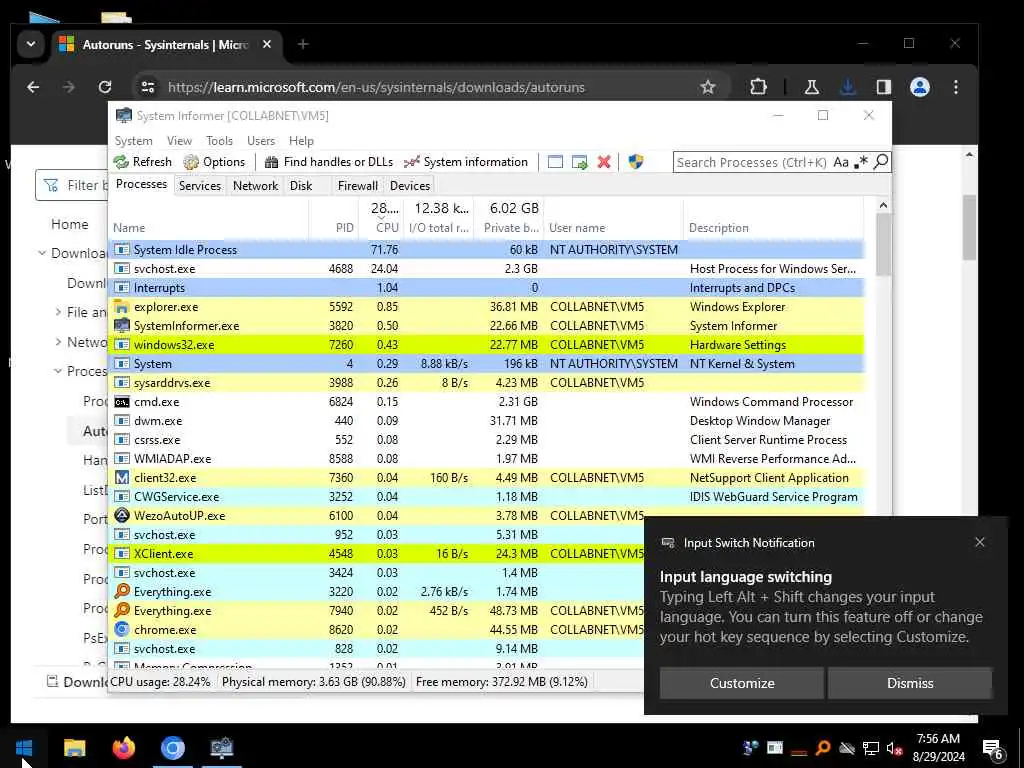The image size is (1024, 768).
Task: Open a new Chrome tab
Action: 302,44
